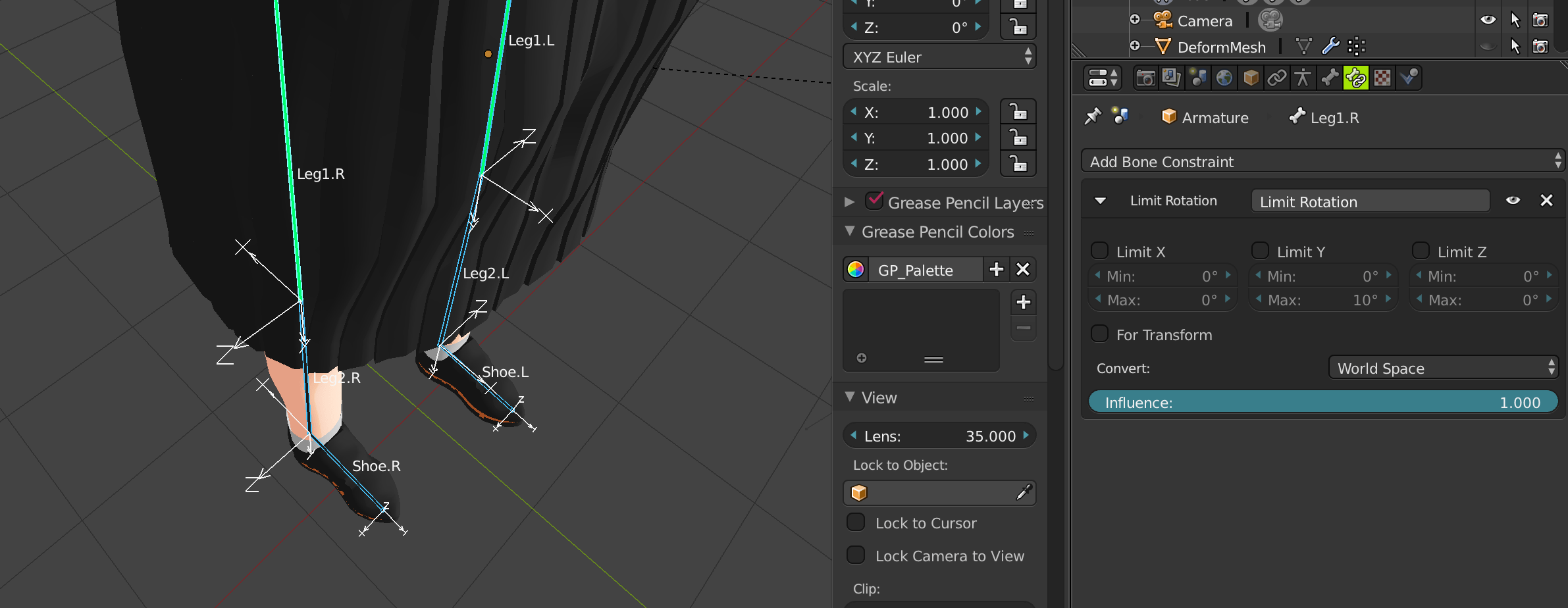This screenshot has width=1568, height=608.
Task: Open the World properties tab
Action: [1224, 77]
